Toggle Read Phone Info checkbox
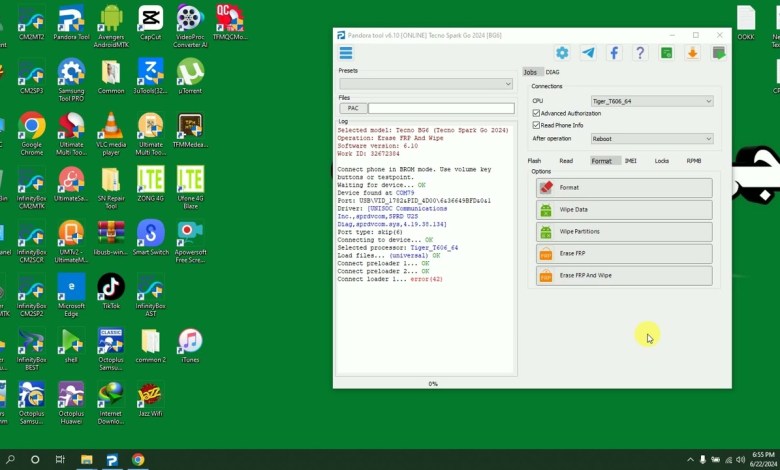 [536, 125]
